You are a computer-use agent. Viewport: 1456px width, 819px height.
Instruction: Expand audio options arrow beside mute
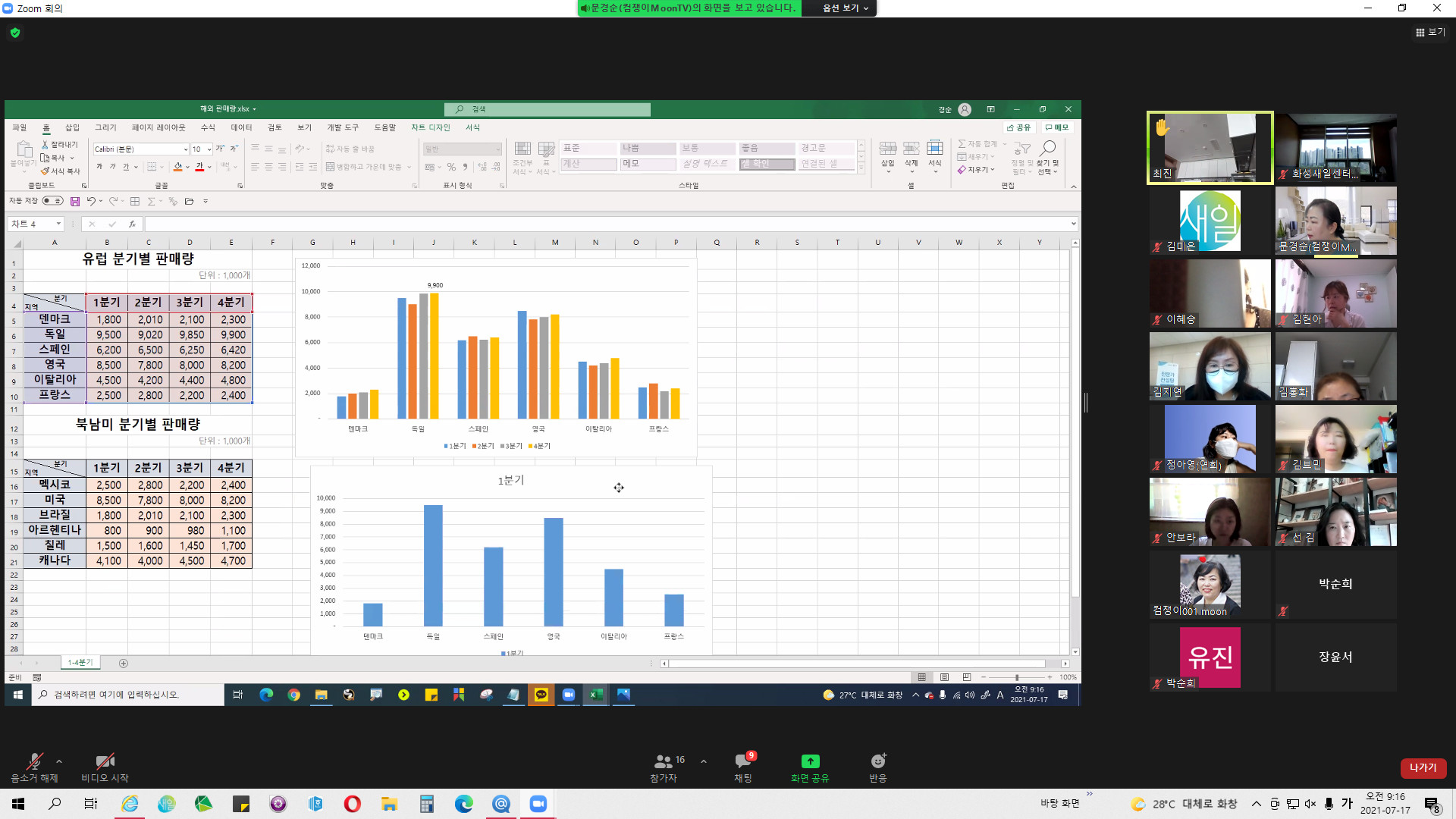pyautogui.click(x=59, y=761)
